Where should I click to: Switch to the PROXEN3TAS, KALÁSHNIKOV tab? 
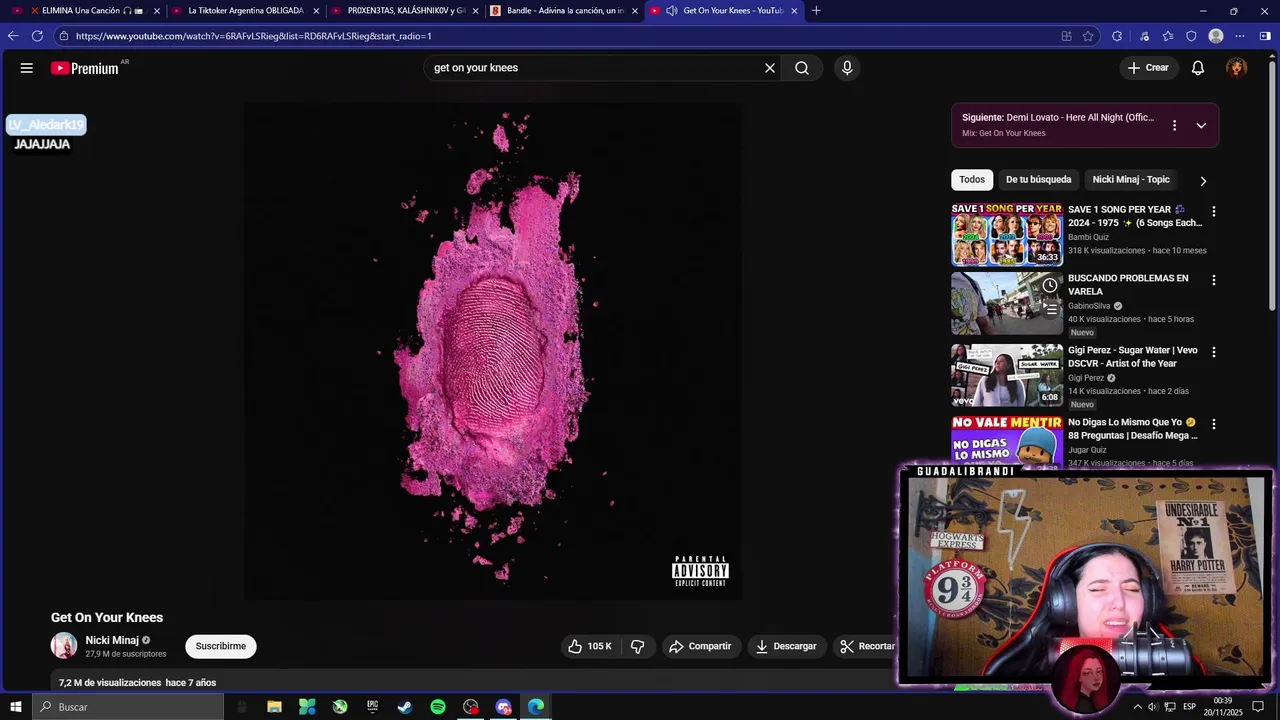coord(406,11)
